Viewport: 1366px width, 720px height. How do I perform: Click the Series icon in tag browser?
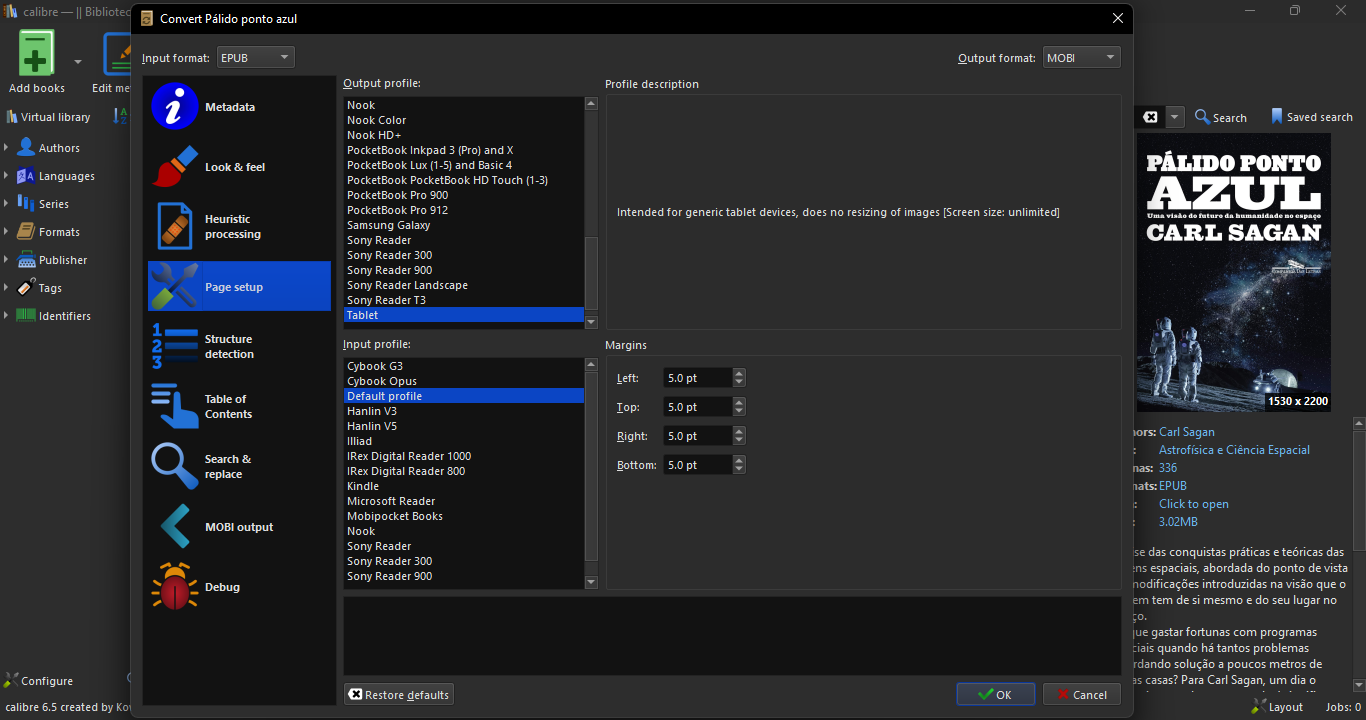pyautogui.click(x=26, y=204)
